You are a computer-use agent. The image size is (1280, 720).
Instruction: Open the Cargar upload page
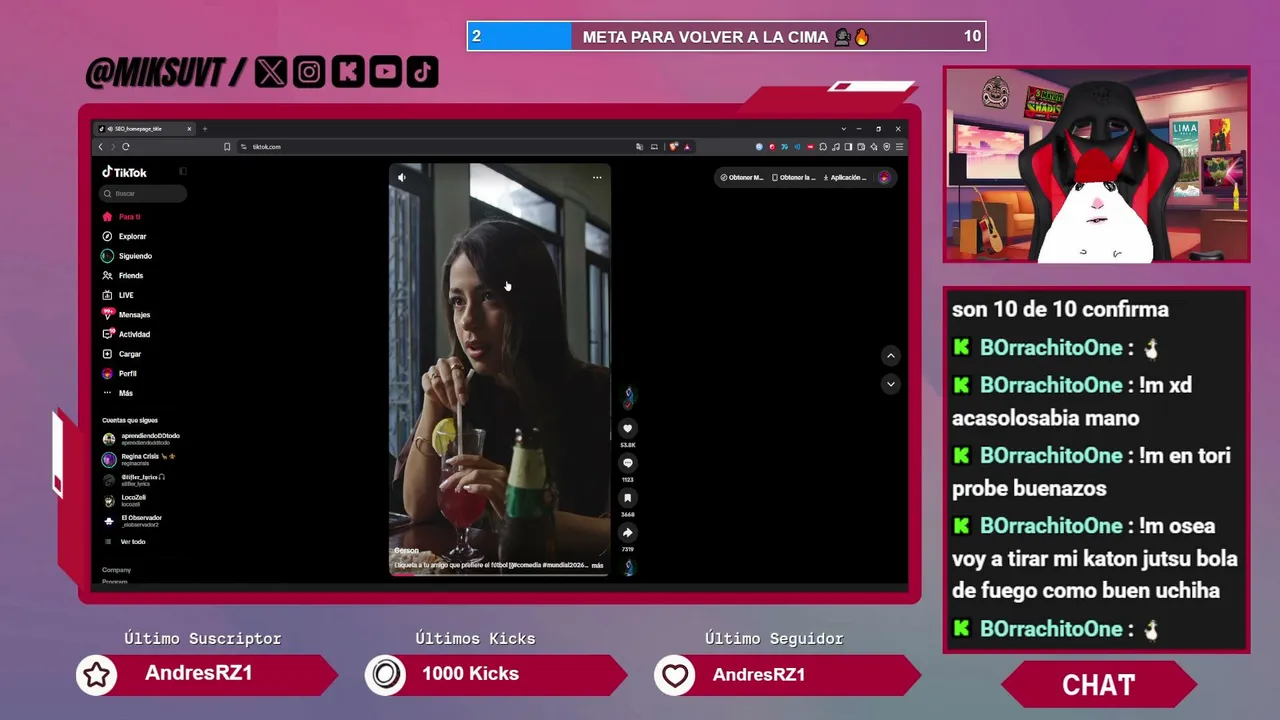click(x=122, y=354)
